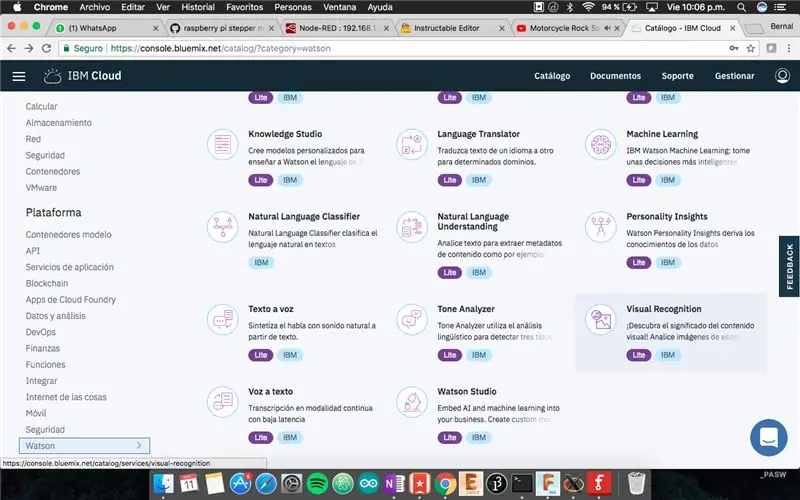Select Datos y análisis category
Screen dimensions: 800x500
pos(56,316)
